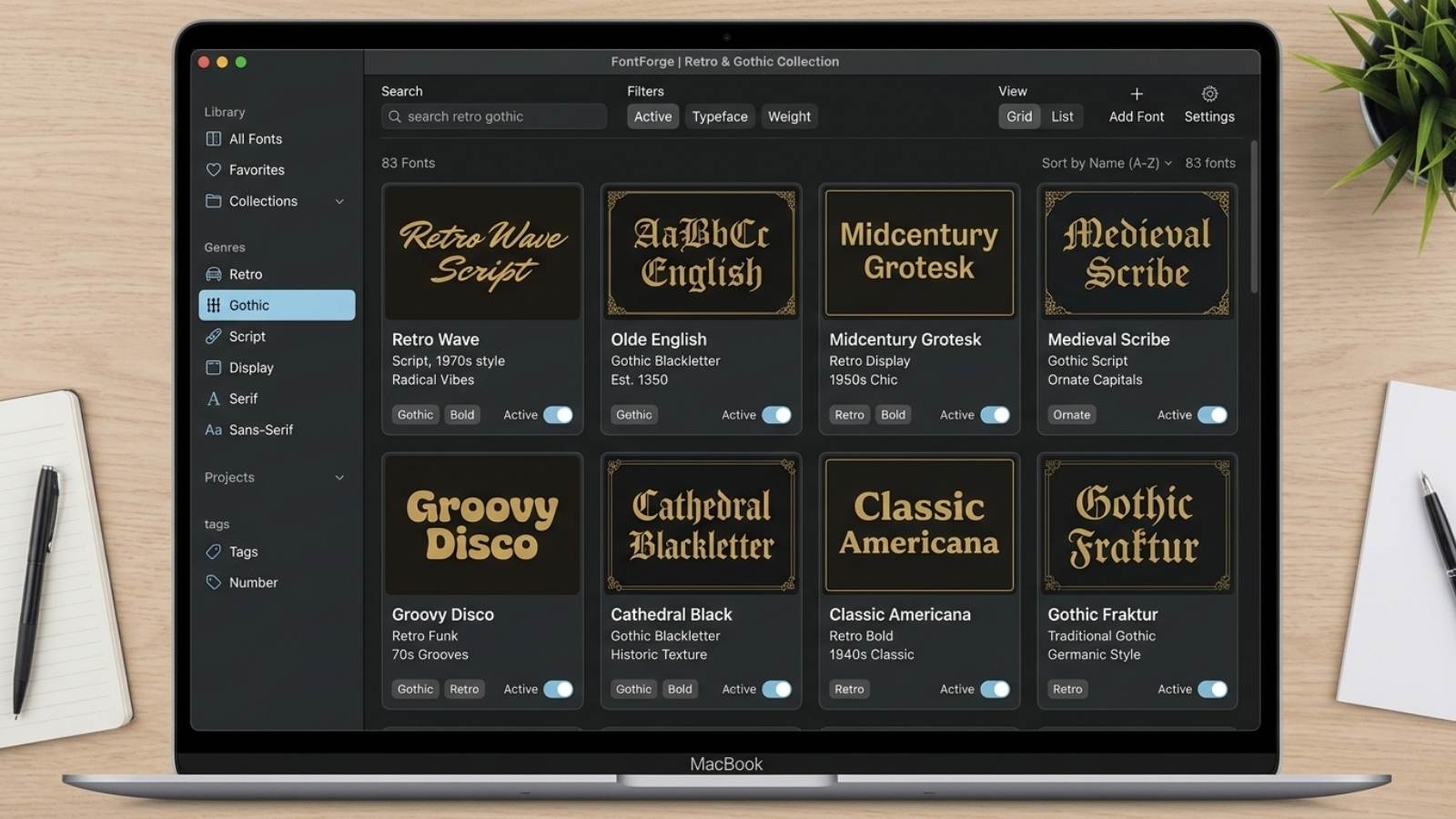Click the Number tag icon

214,582
